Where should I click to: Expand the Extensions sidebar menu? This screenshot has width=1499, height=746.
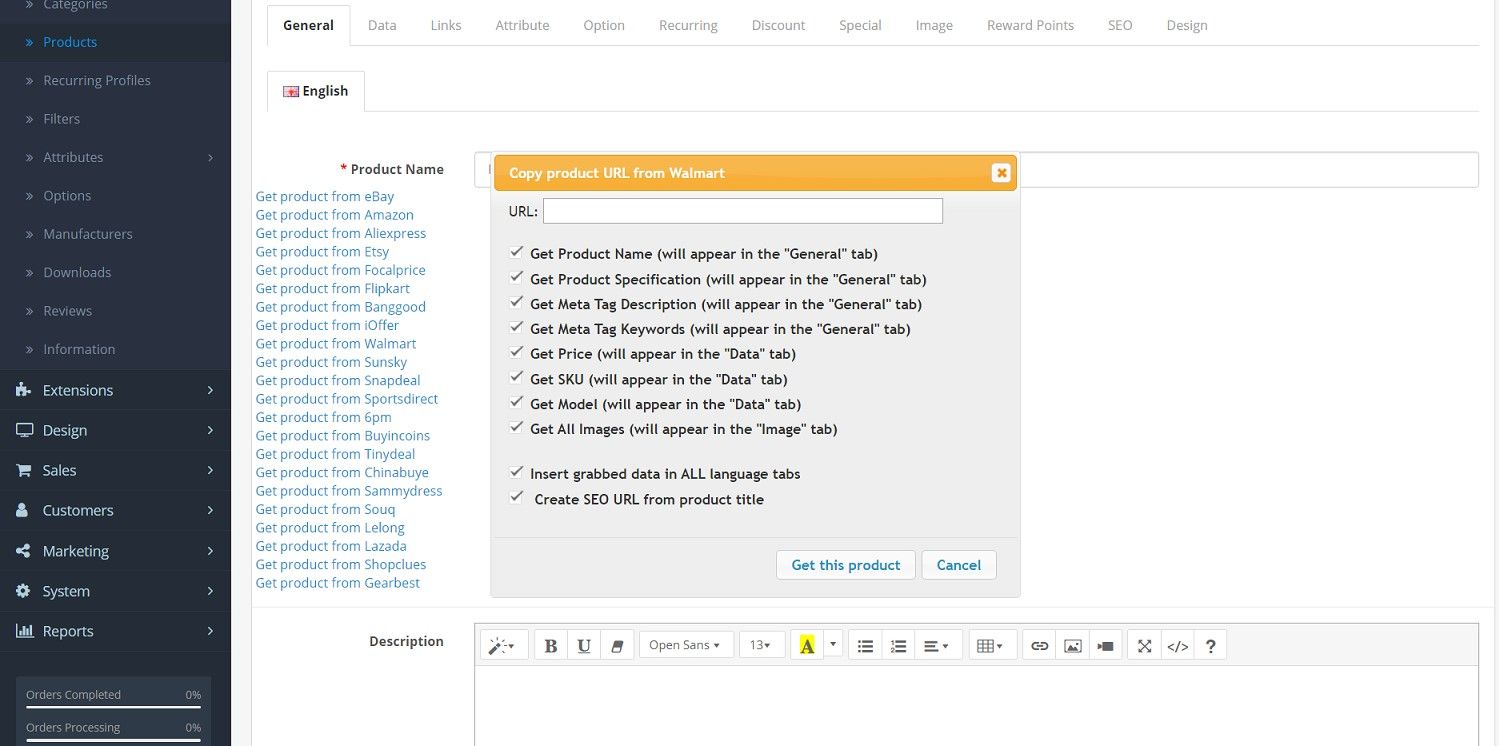pos(115,390)
